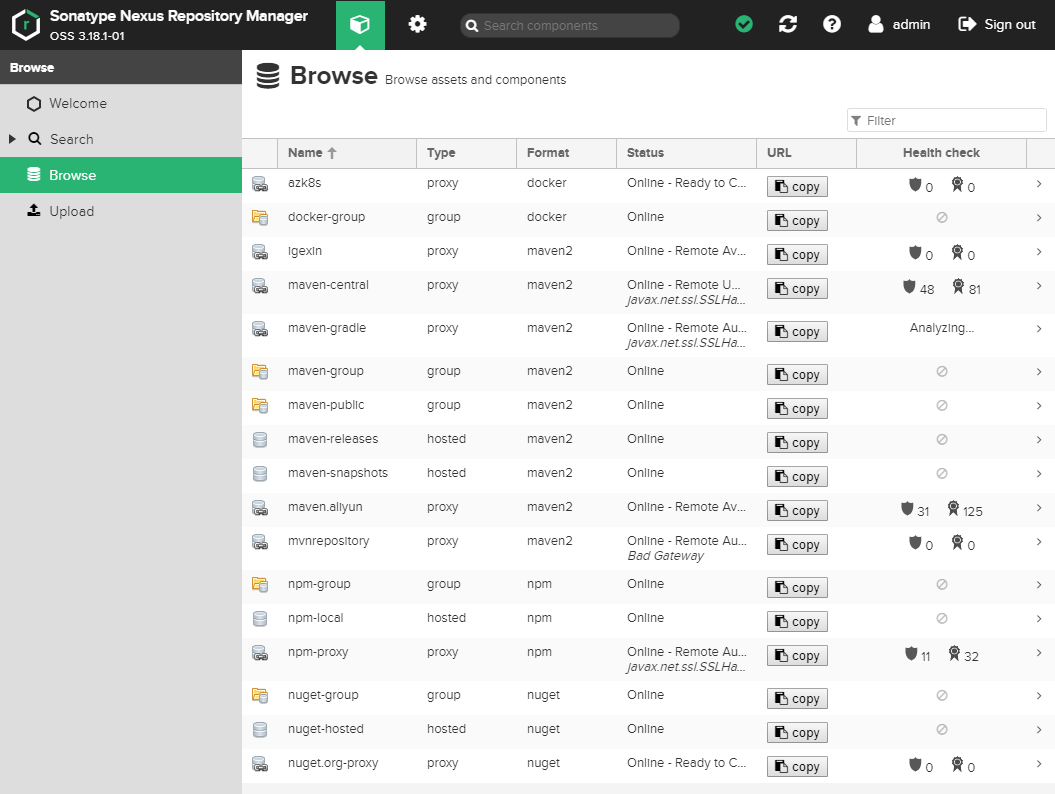
Task: Sort by the Type column header
Action: click(x=466, y=153)
